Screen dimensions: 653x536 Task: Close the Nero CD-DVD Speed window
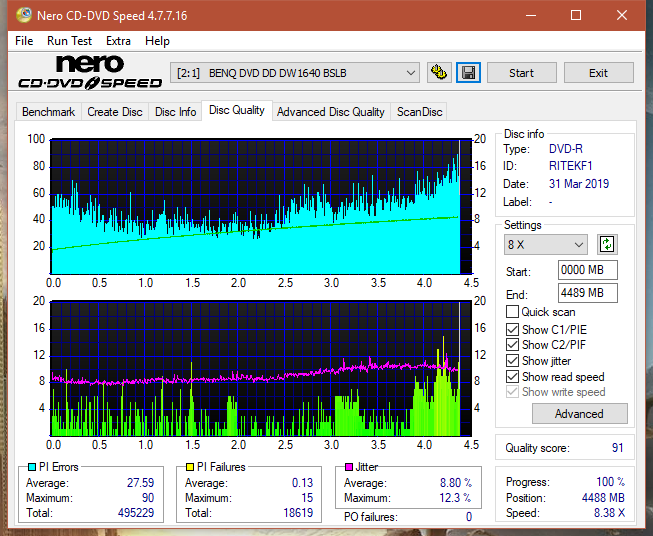tap(622, 15)
